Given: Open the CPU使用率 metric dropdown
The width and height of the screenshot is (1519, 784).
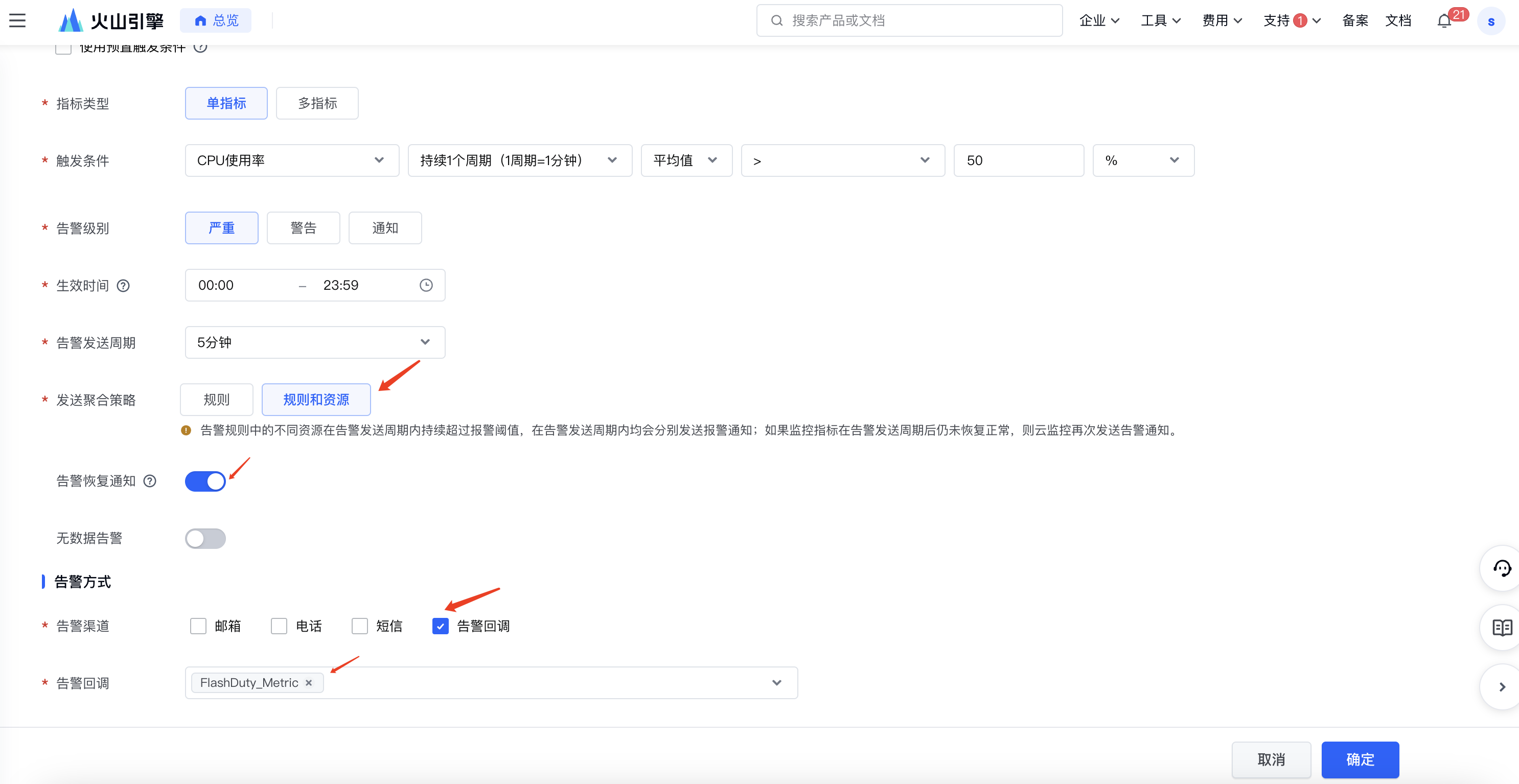Looking at the screenshot, I should (x=292, y=160).
